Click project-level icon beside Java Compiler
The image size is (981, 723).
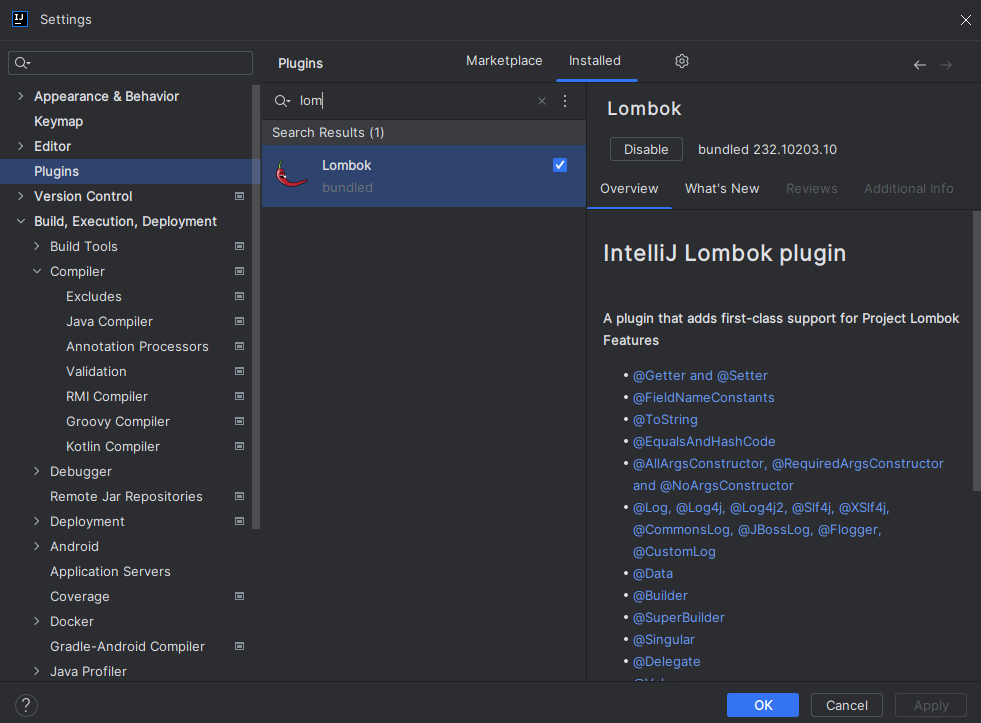(239, 321)
